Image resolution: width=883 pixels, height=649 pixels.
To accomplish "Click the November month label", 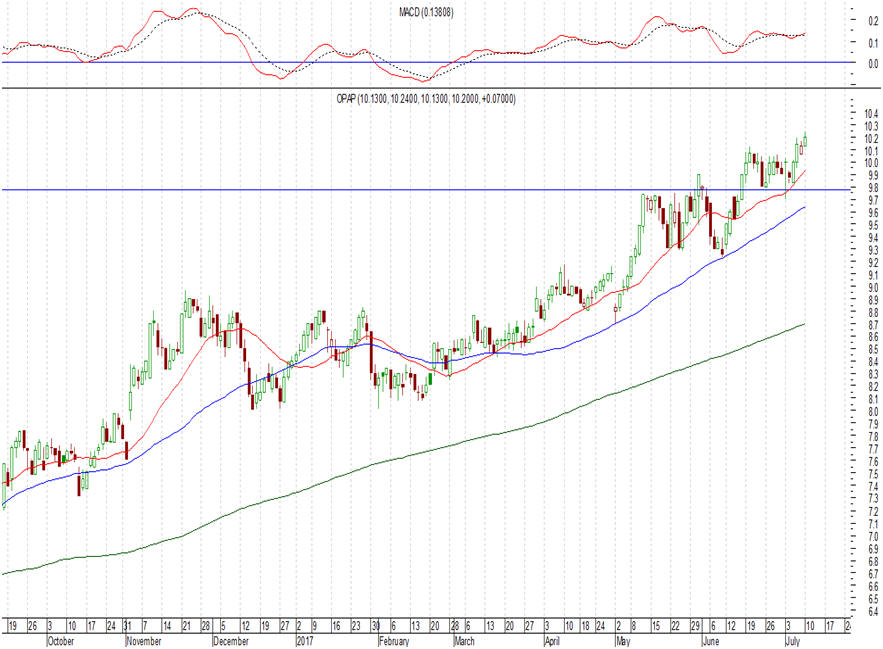I will tap(144, 641).
